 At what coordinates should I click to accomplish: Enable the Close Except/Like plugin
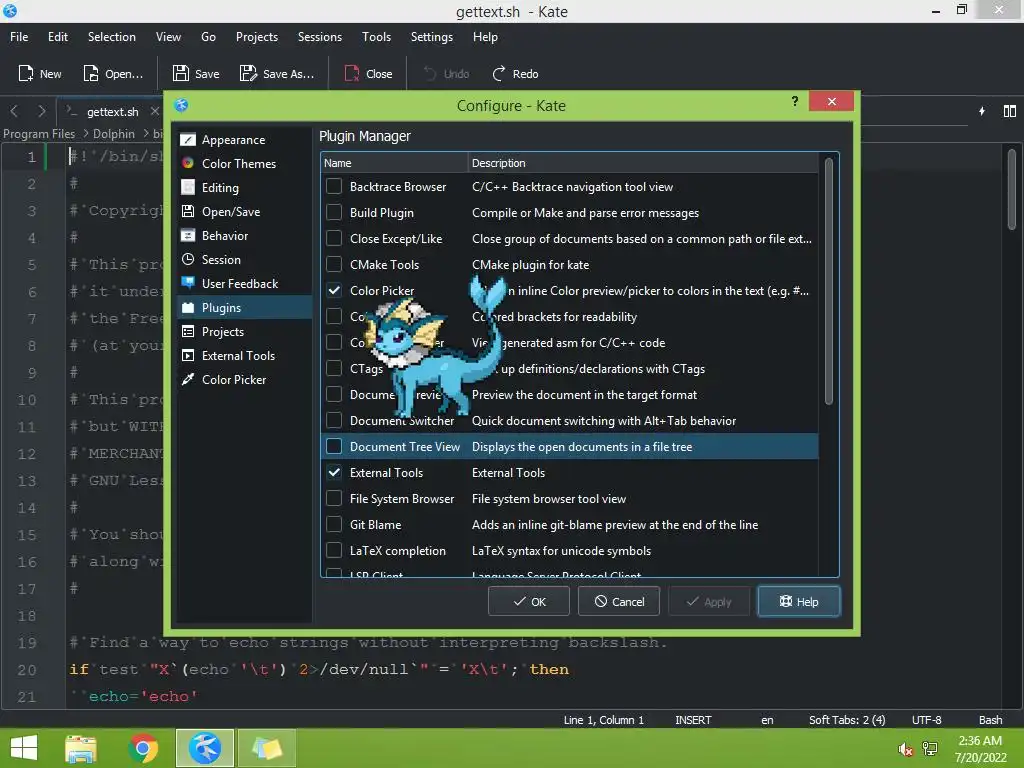334,238
